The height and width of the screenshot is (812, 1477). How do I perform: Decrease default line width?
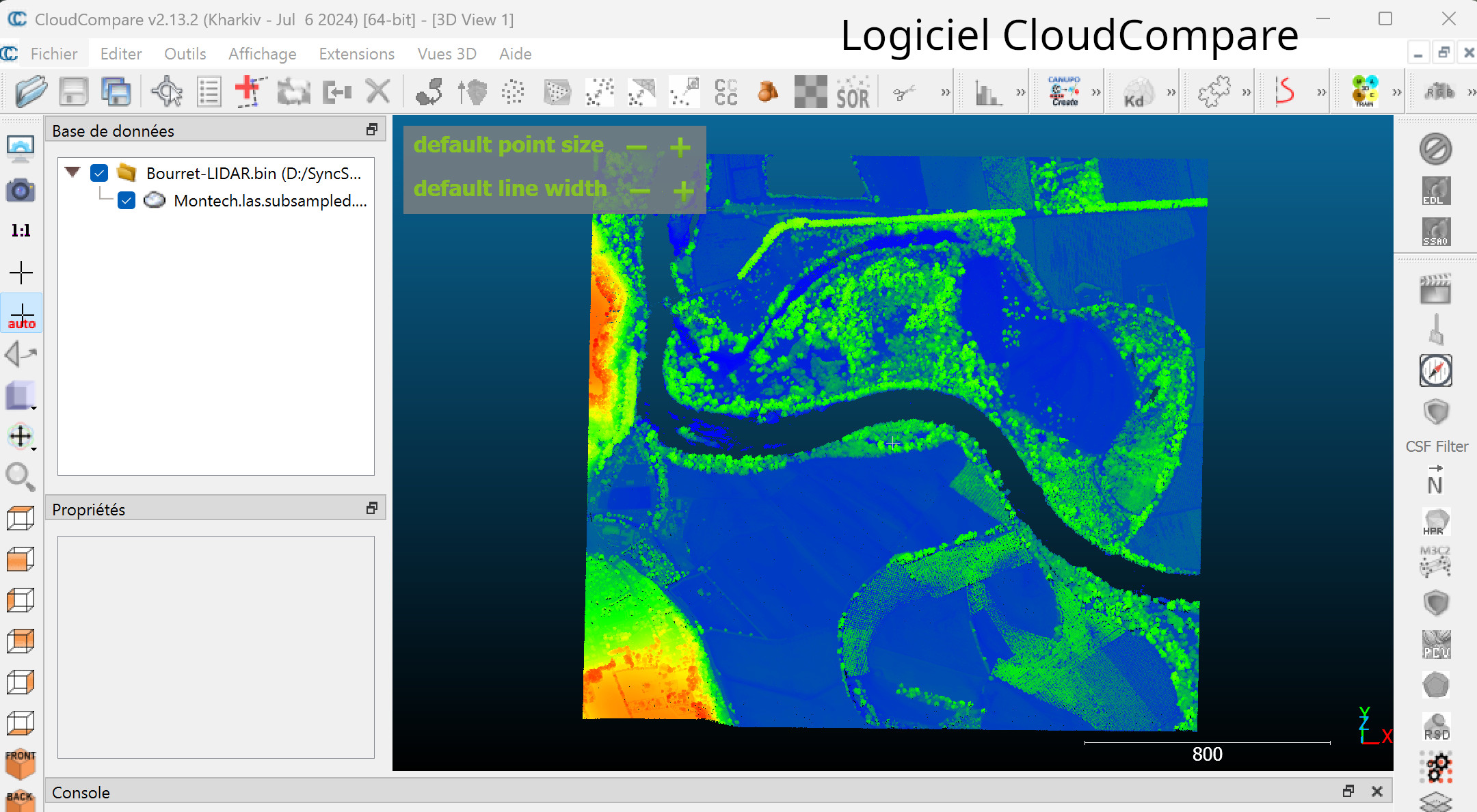(x=640, y=191)
